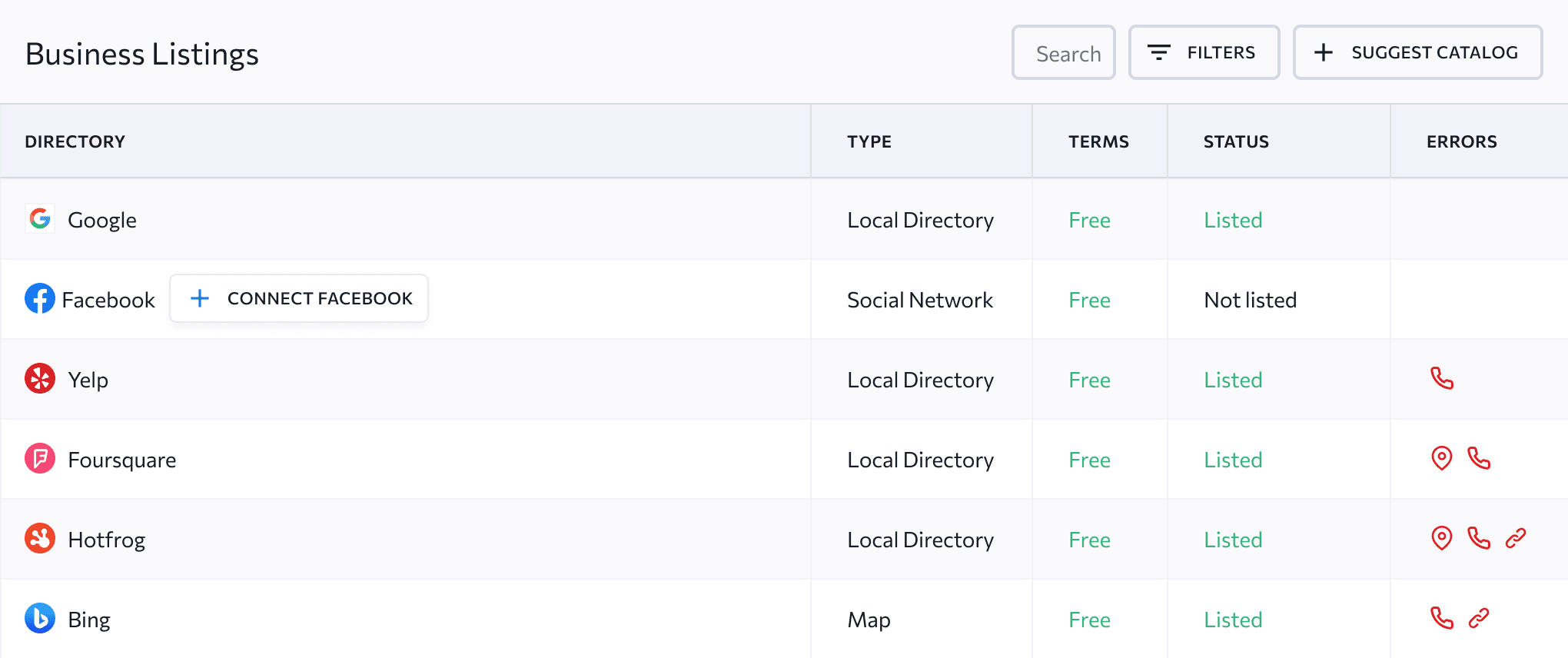
Task: Select the Bing directory name
Action: pyautogui.click(x=89, y=620)
